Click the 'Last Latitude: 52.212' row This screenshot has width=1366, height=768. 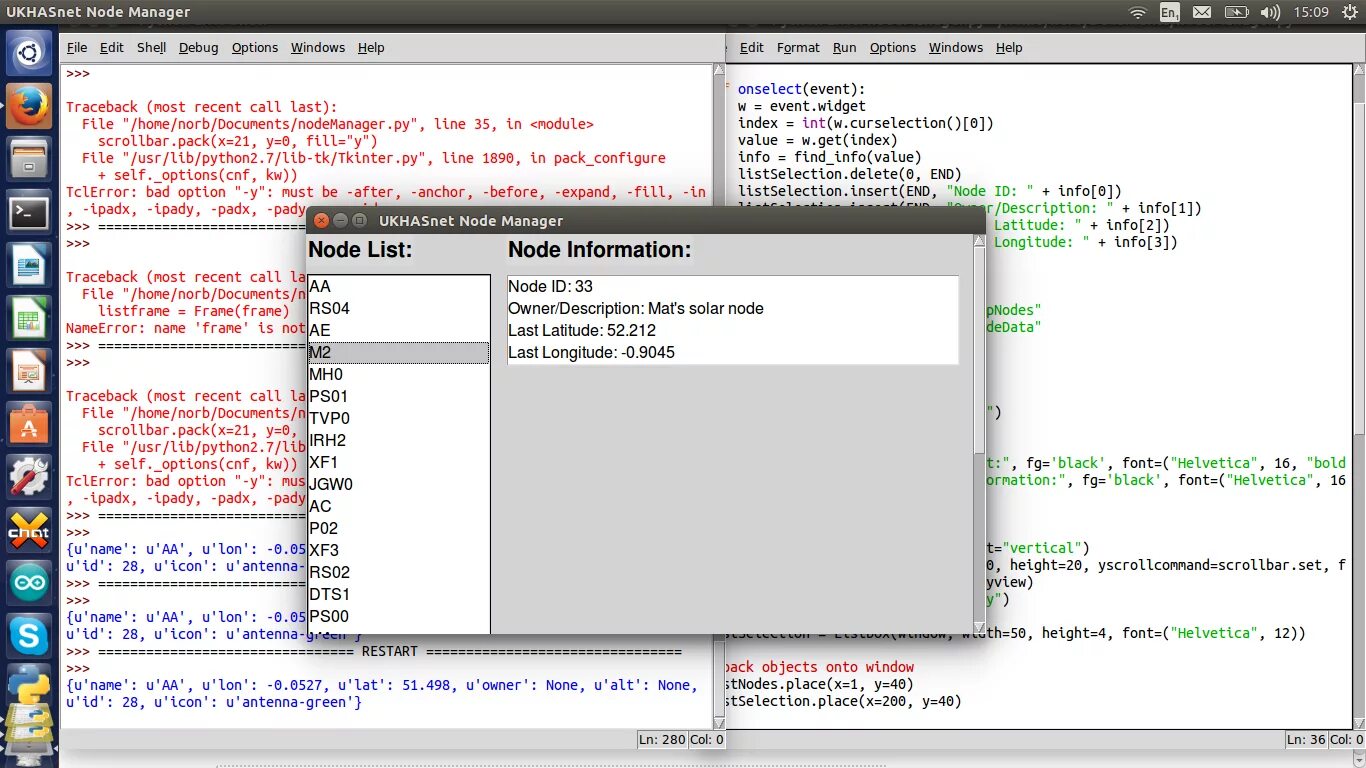[x=733, y=330]
